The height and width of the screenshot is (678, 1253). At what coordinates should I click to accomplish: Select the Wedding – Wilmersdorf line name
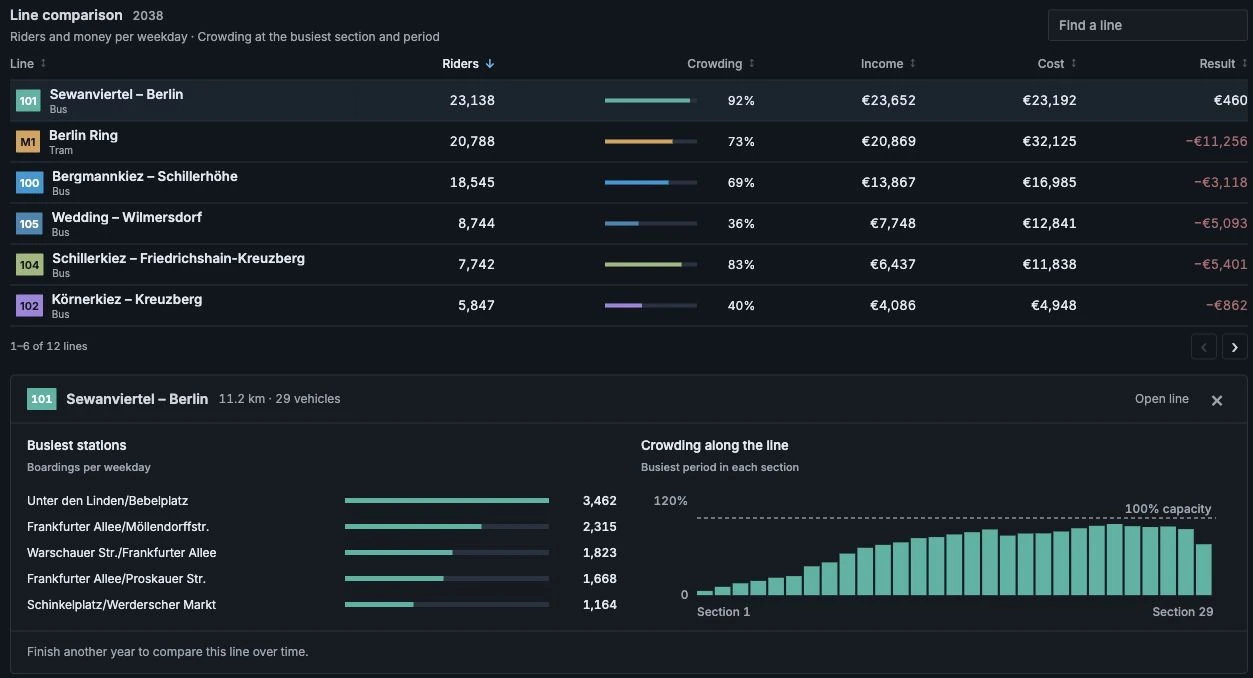[127, 217]
